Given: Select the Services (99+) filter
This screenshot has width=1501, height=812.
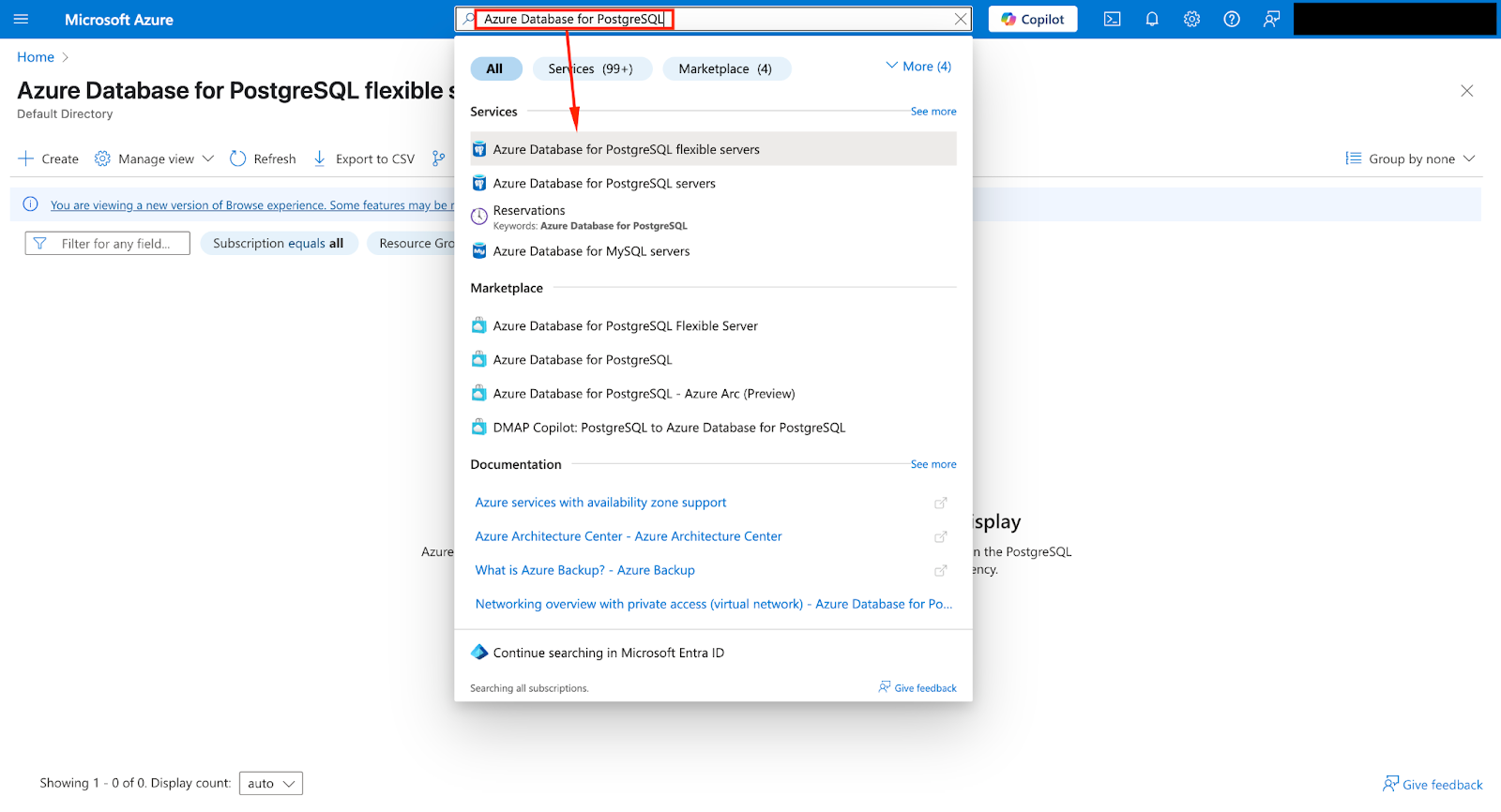Looking at the screenshot, I should 592,68.
